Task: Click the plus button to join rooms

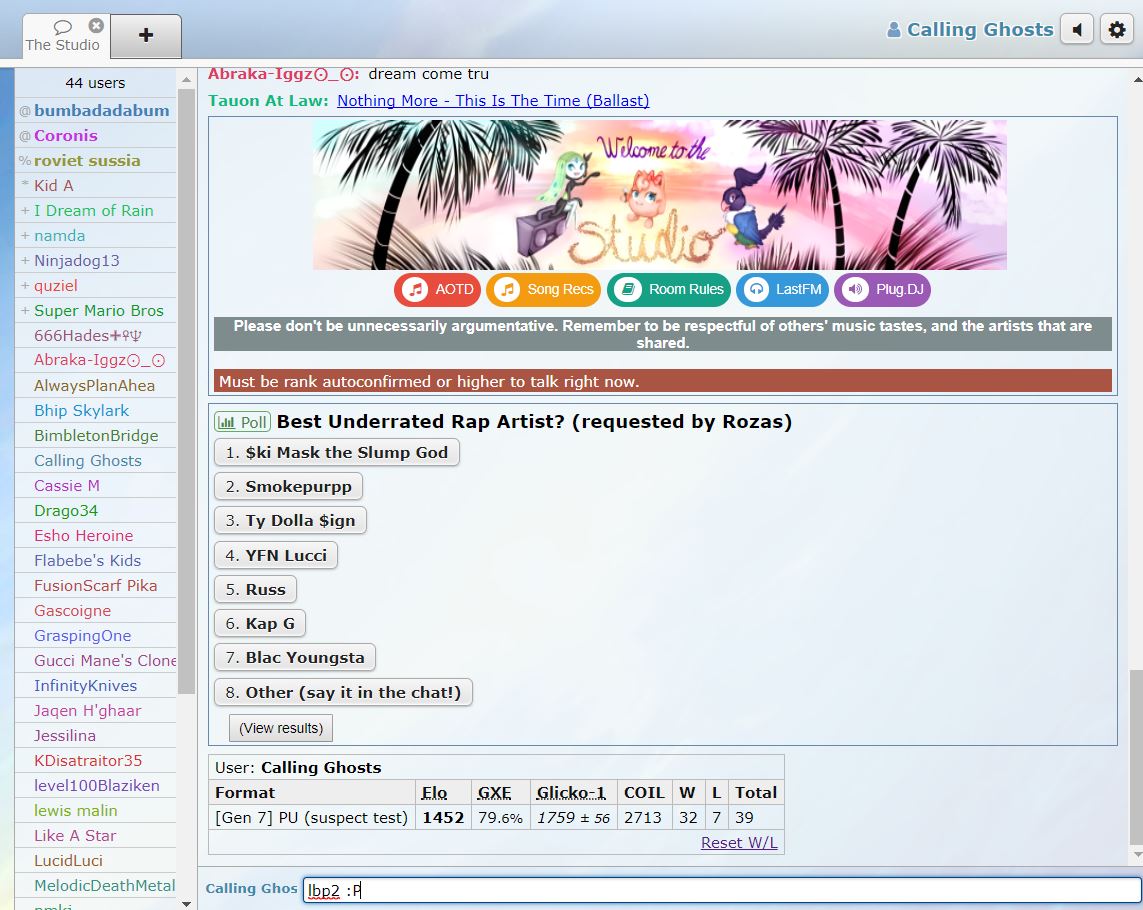Action: point(146,36)
